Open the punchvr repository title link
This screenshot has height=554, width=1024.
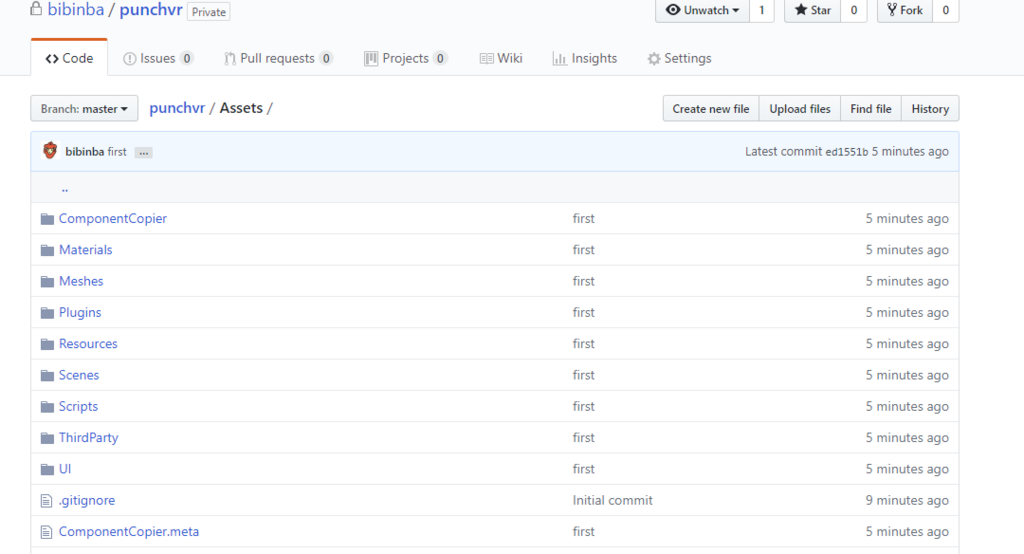[x=151, y=10]
